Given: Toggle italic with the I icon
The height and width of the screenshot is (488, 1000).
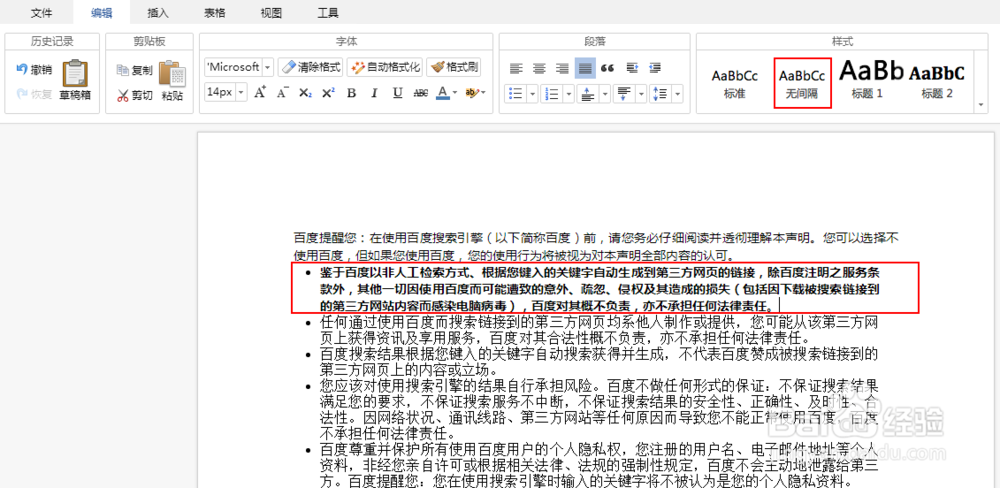Looking at the screenshot, I should click(x=374, y=92).
